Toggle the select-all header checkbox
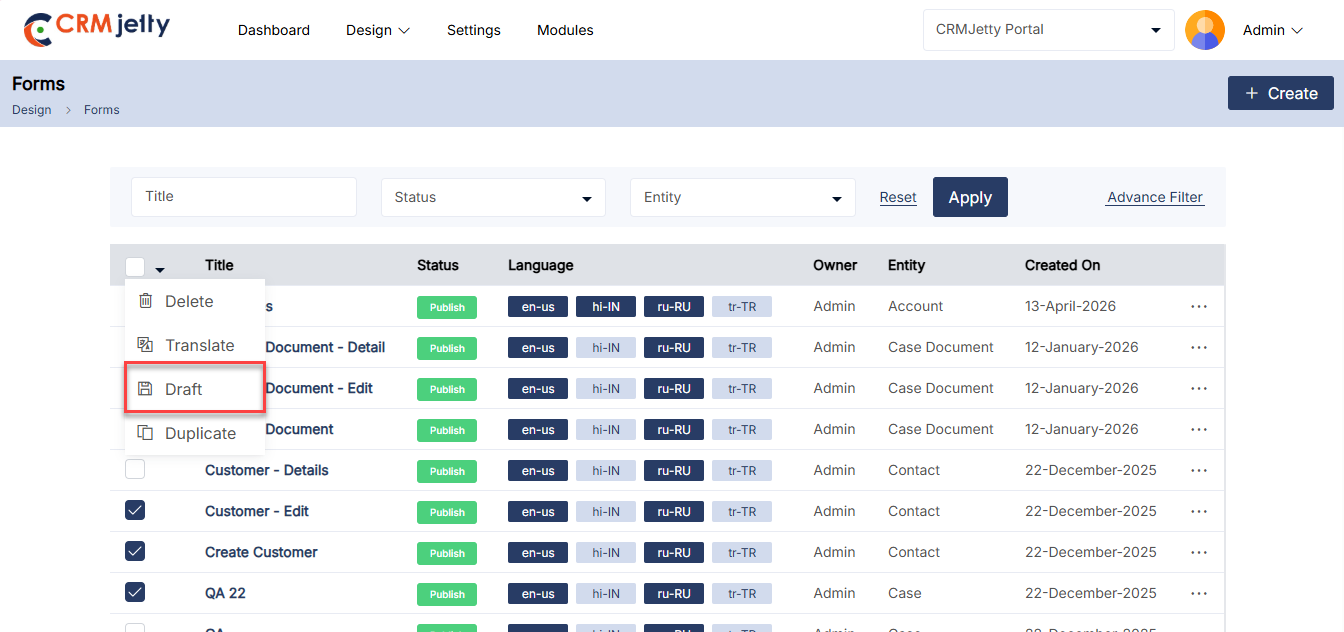The width and height of the screenshot is (1344, 632). pos(135,267)
